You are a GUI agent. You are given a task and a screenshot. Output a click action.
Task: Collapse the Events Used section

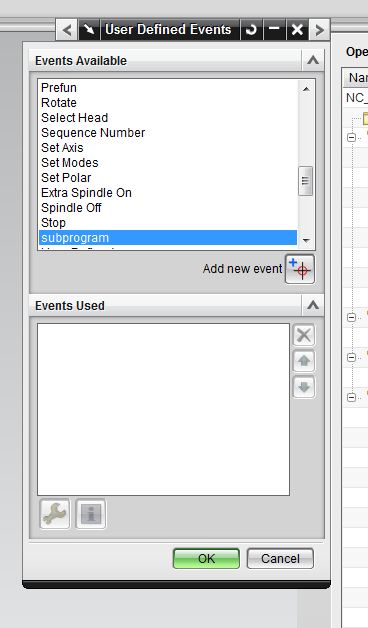point(313,306)
